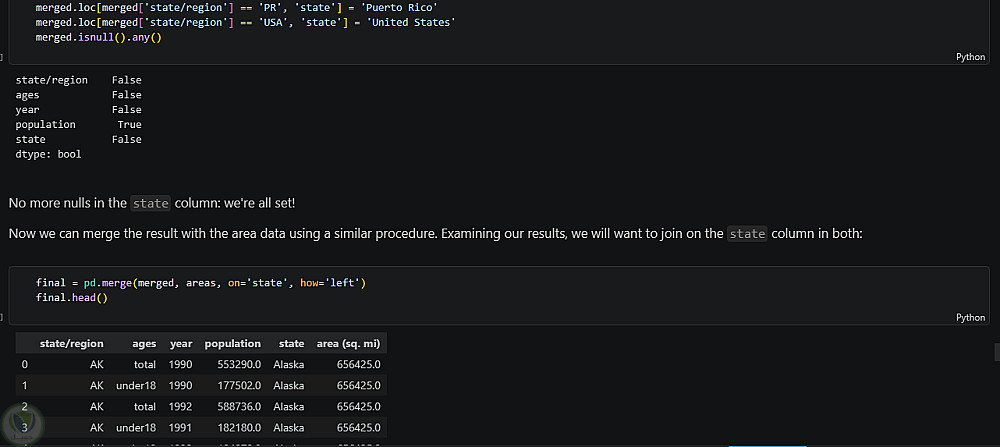This screenshot has width=1000, height=447.
Task: Click 'under18' cell in table row 1
Action: 136,385
